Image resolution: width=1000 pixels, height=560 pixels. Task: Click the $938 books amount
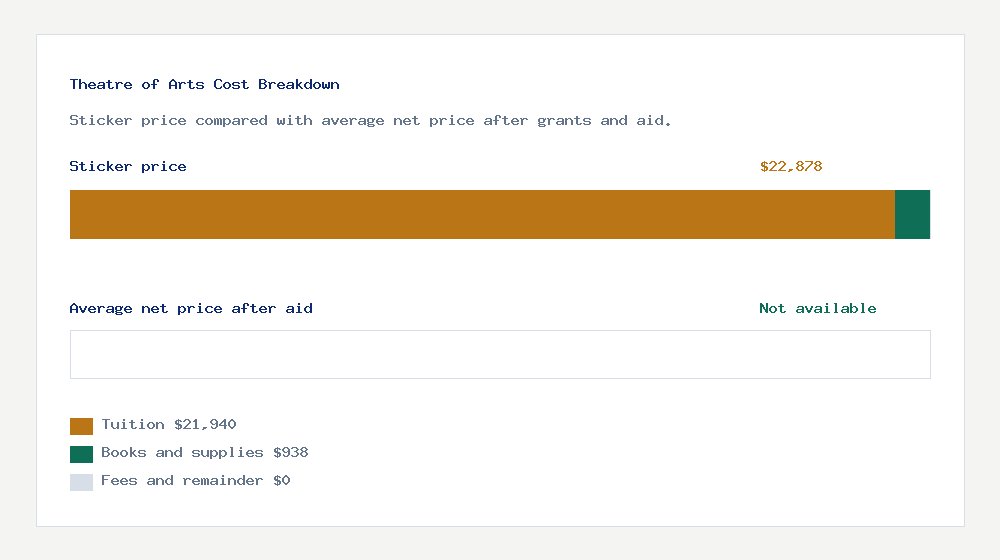[x=290, y=453]
